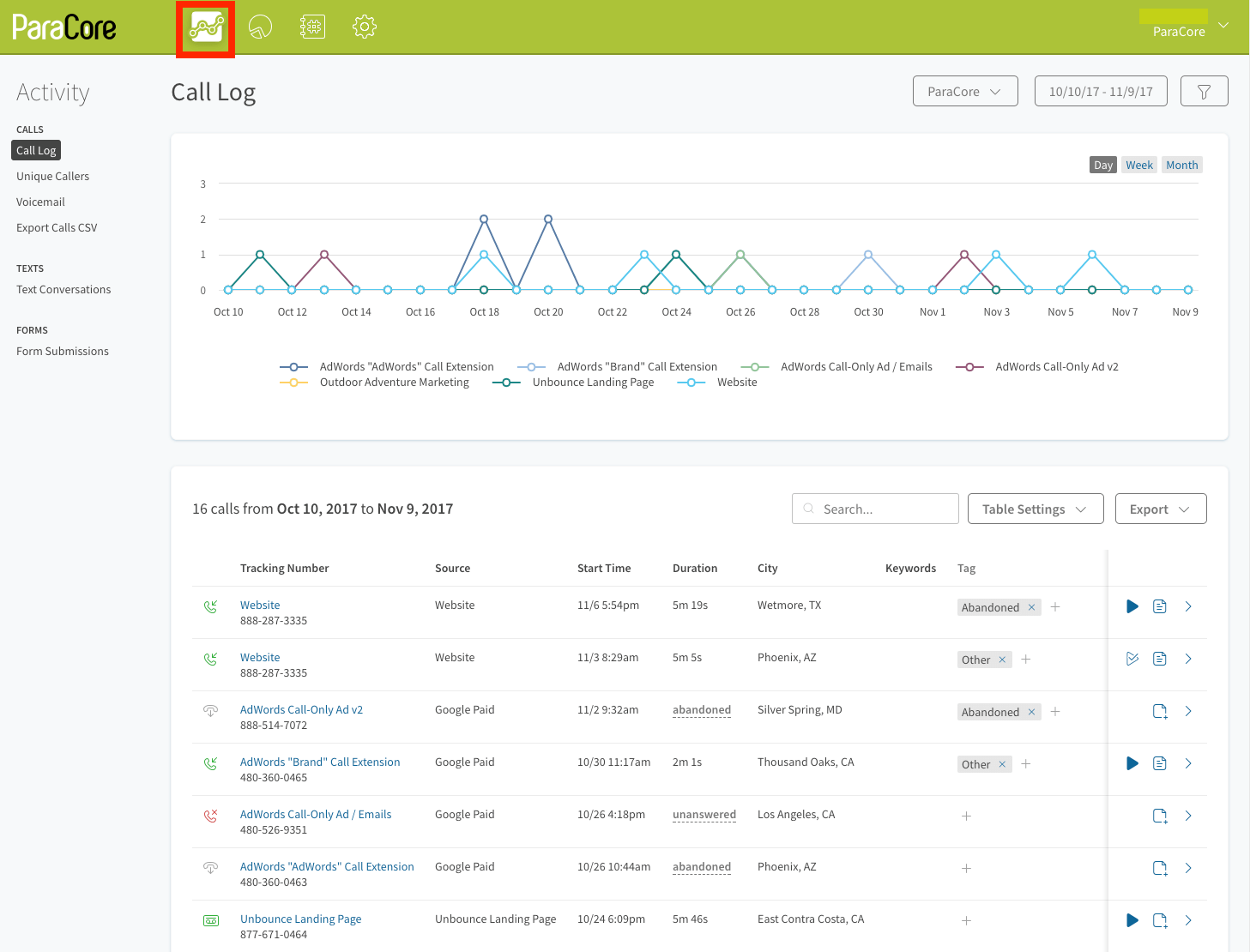This screenshot has width=1250, height=952.
Task: Switch chart to Day view
Action: tap(1103, 165)
